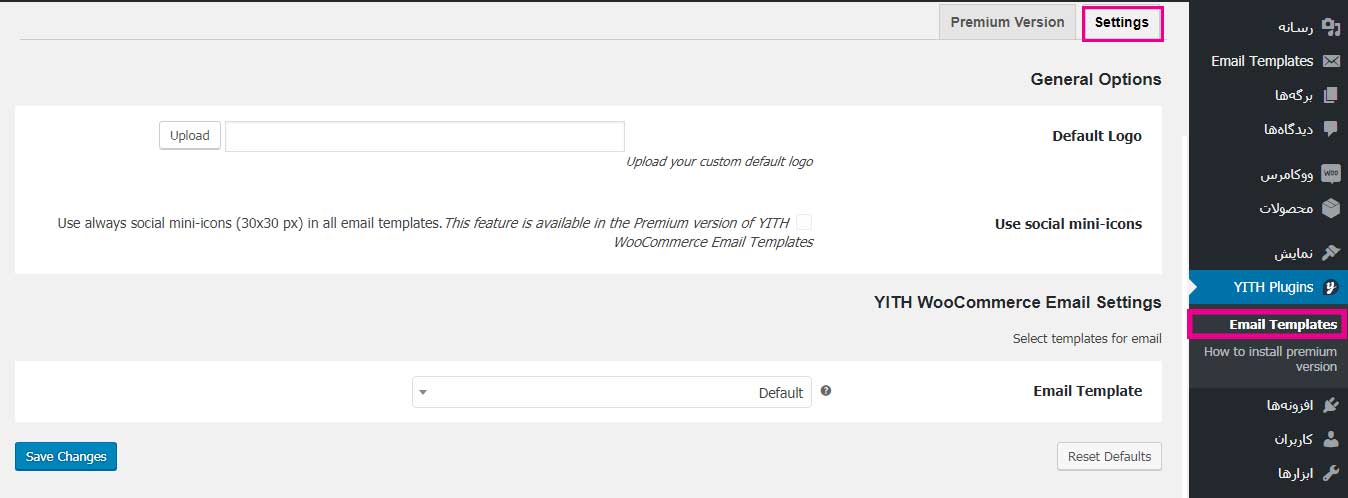Click the appearance brush icon (نمایش)
This screenshot has width=1348, height=498.
[x=1330, y=253]
